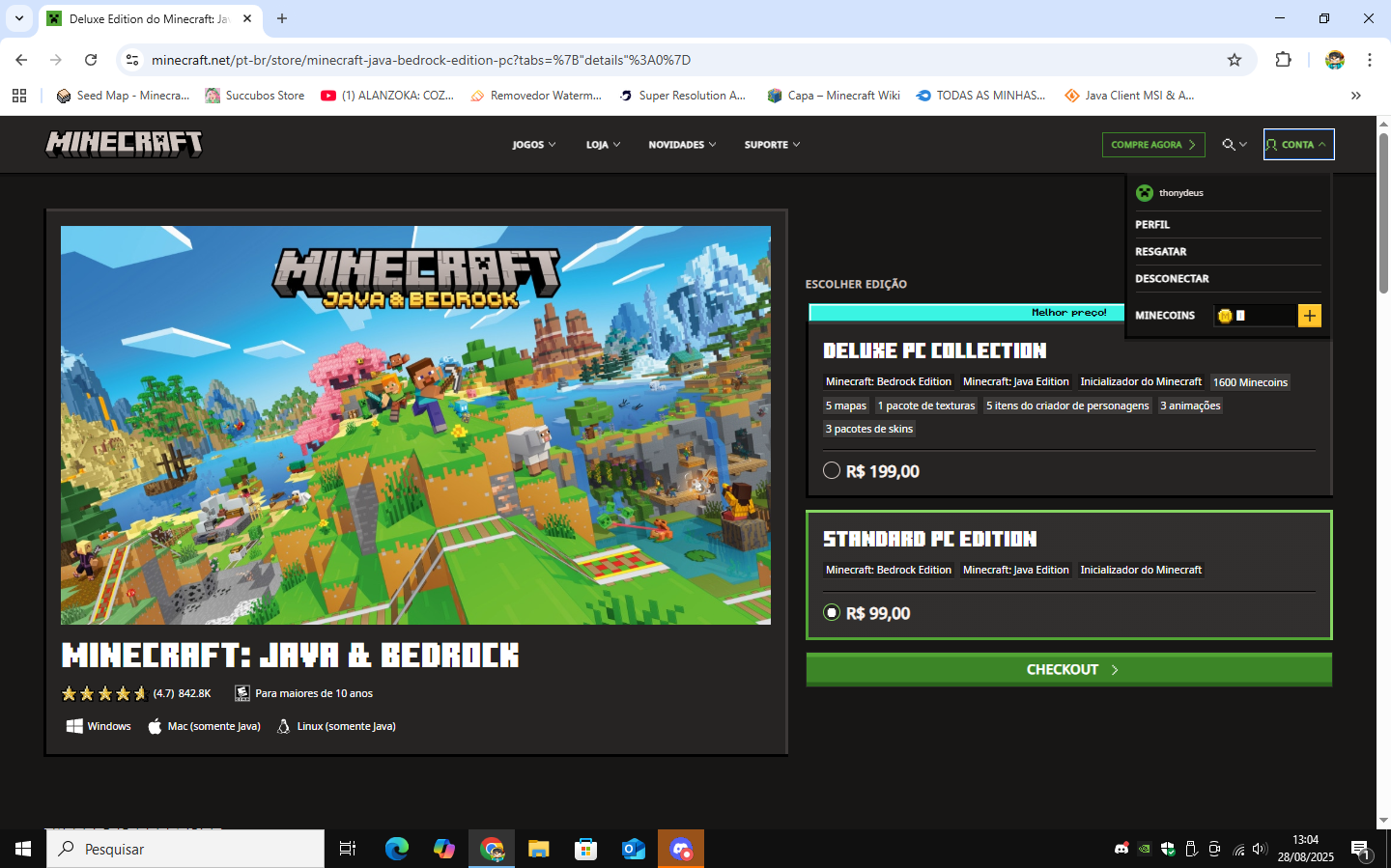
Task: Open the bookmarks apps grid icon
Action: tap(19, 96)
